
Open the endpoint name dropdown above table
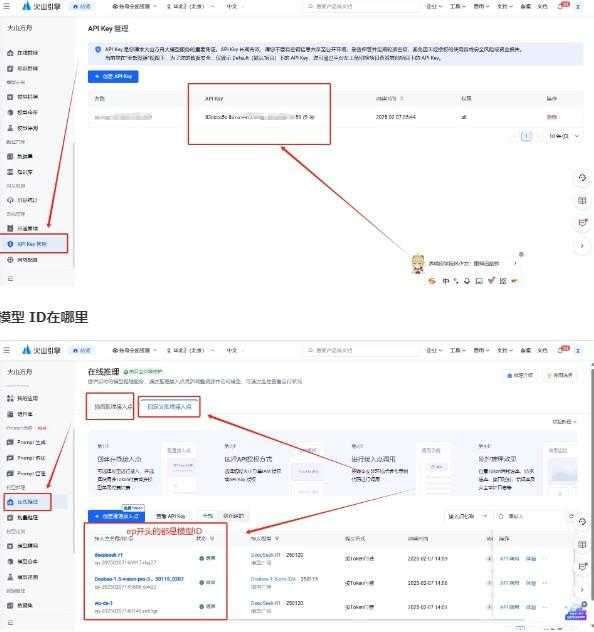tap(468, 516)
